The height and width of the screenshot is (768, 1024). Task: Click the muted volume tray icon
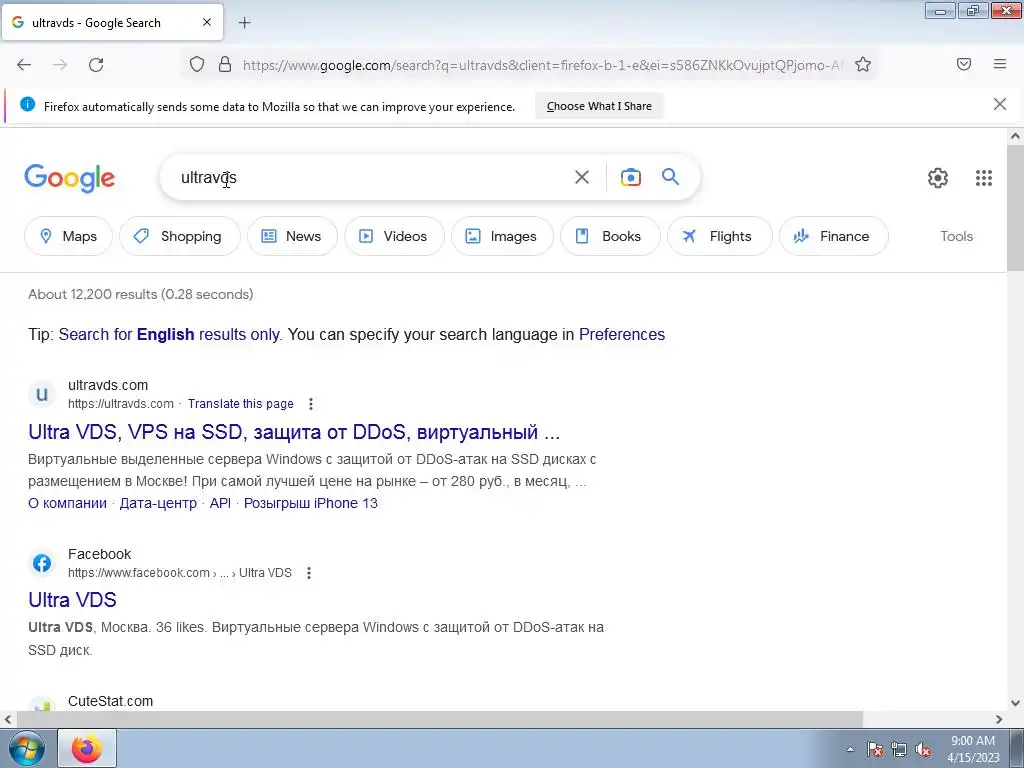click(923, 749)
